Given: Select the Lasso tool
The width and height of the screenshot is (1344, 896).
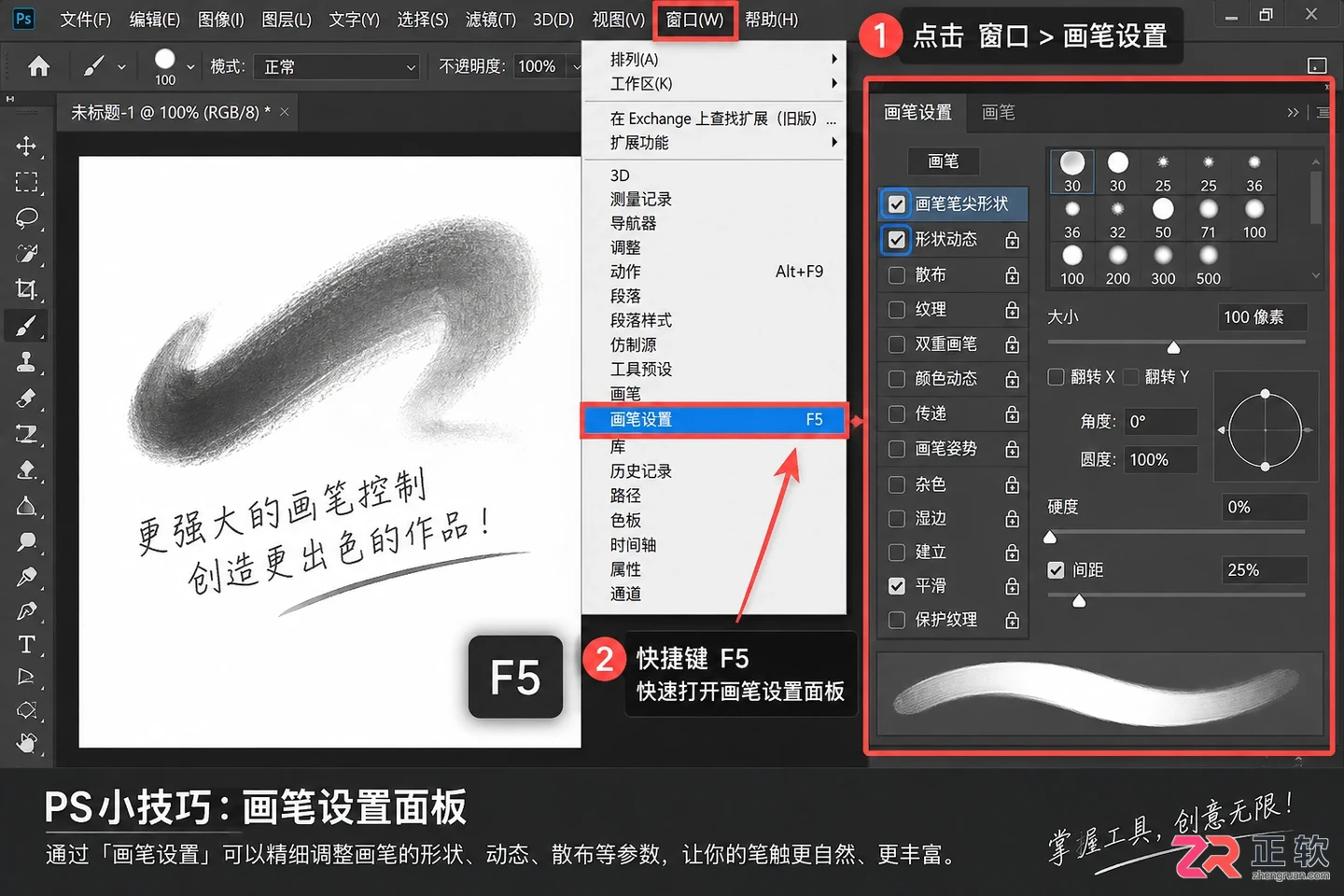Looking at the screenshot, I should point(26,217).
